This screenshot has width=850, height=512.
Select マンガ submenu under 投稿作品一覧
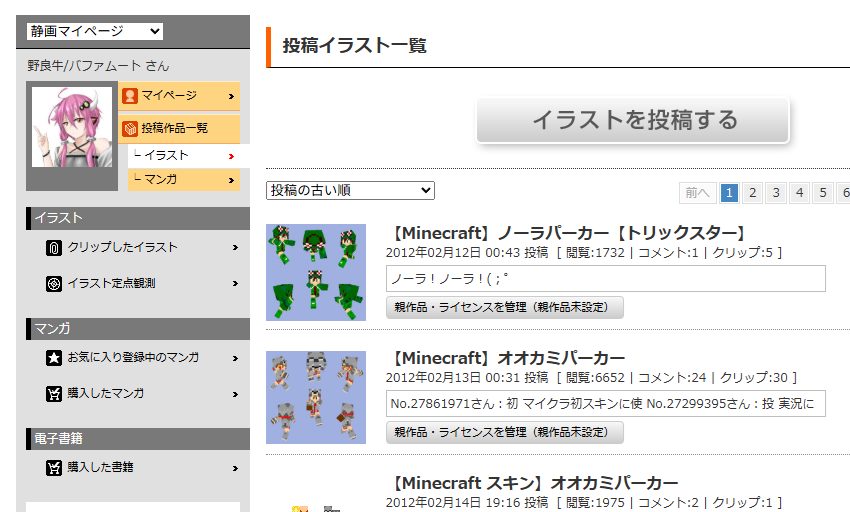(184, 180)
